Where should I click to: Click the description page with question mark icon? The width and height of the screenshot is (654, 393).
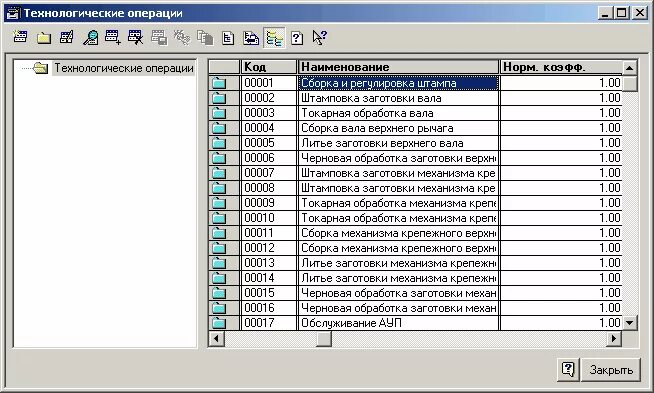(x=297, y=38)
